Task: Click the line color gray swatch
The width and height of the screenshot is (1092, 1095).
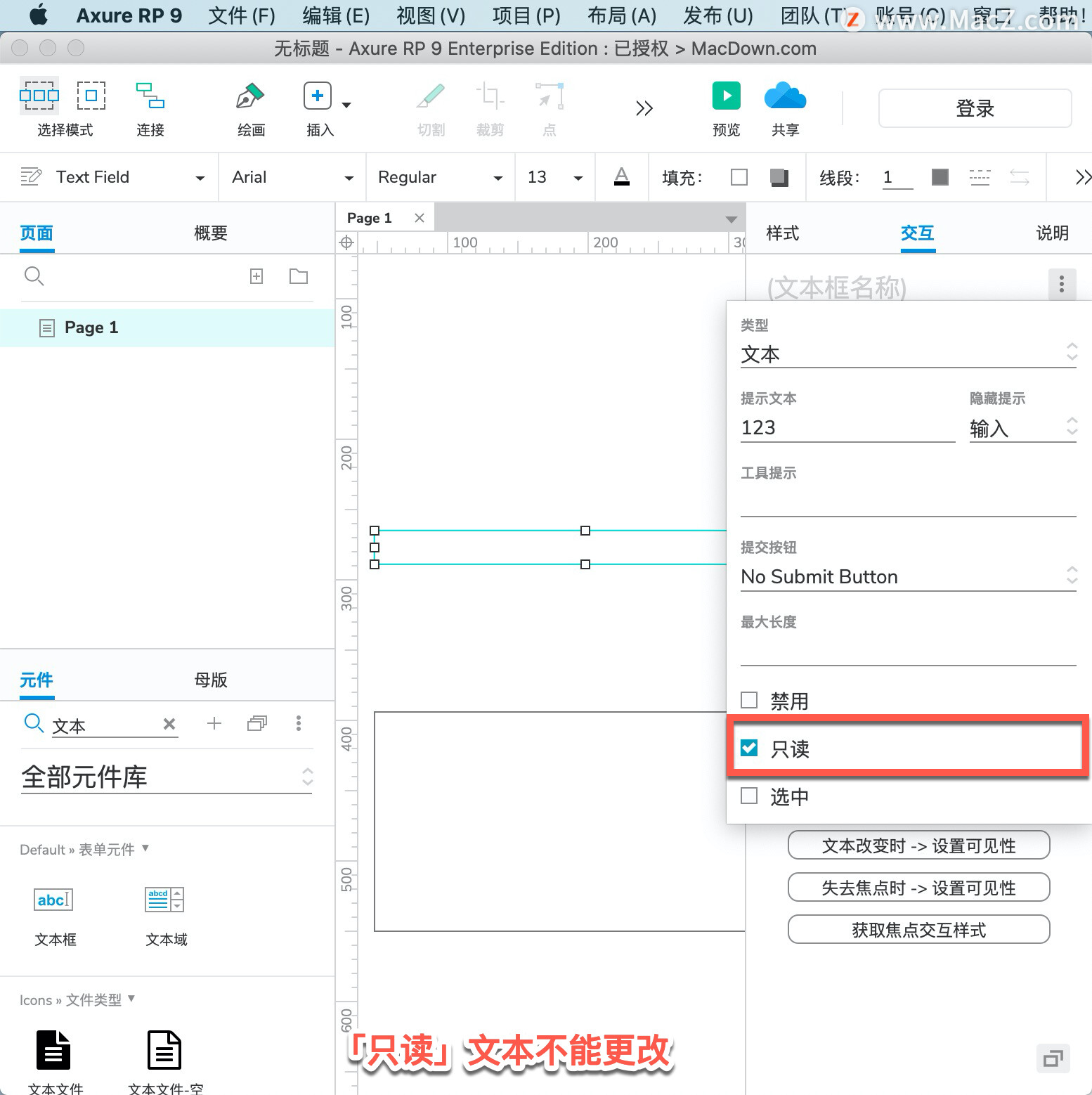Action: 940,177
